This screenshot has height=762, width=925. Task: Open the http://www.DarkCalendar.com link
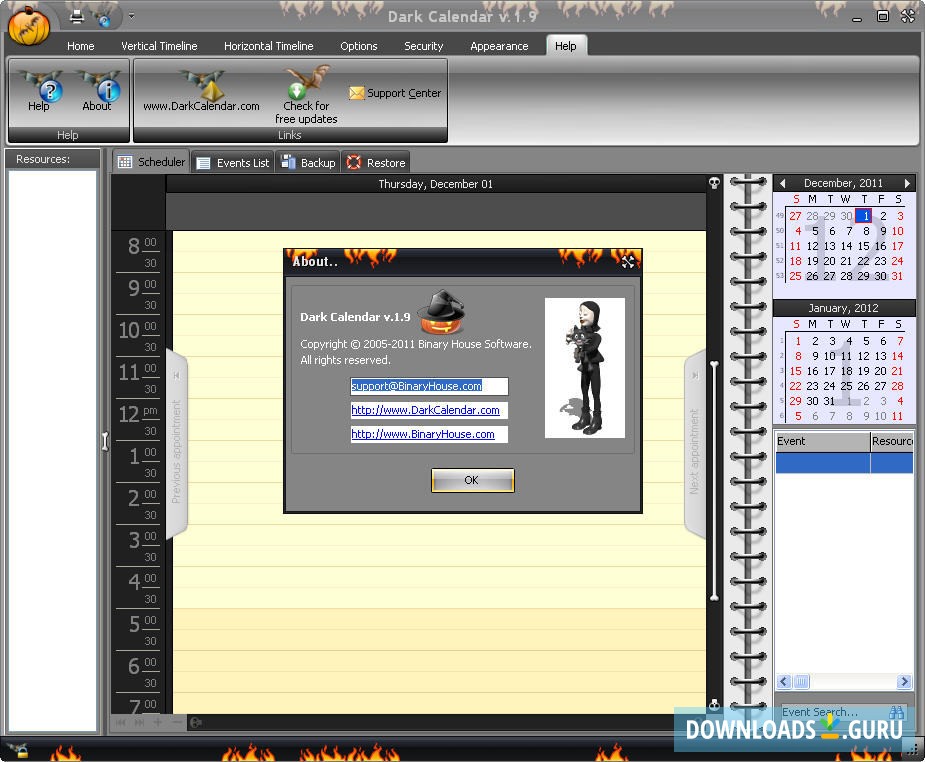tap(425, 410)
